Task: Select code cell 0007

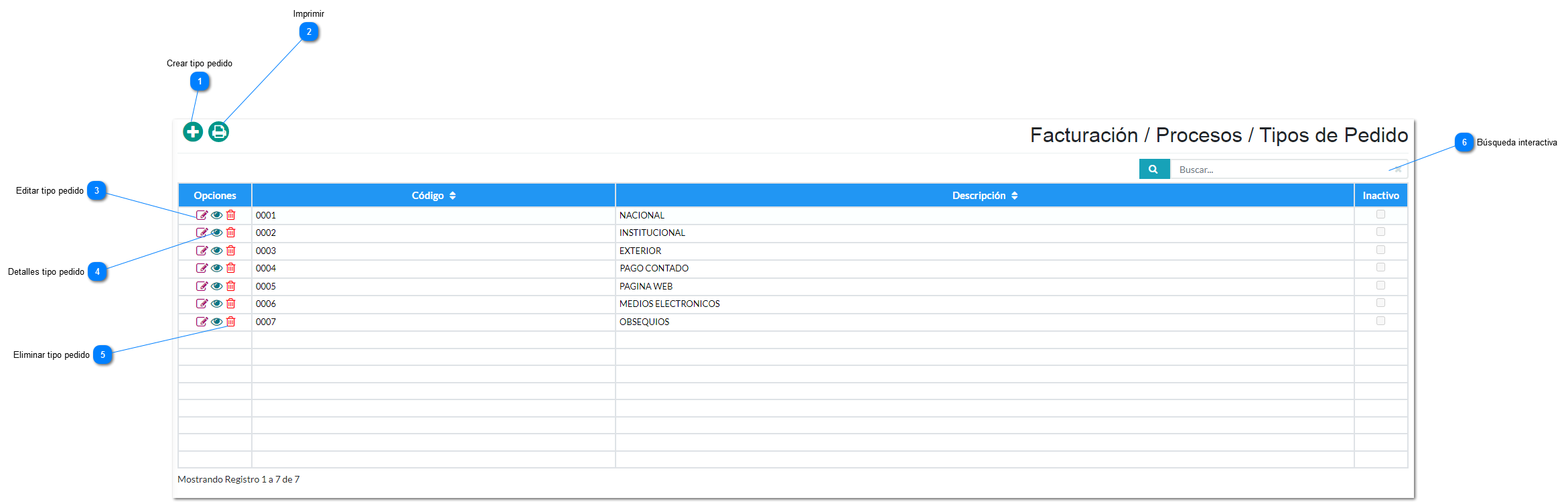Action: pos(433,322)
